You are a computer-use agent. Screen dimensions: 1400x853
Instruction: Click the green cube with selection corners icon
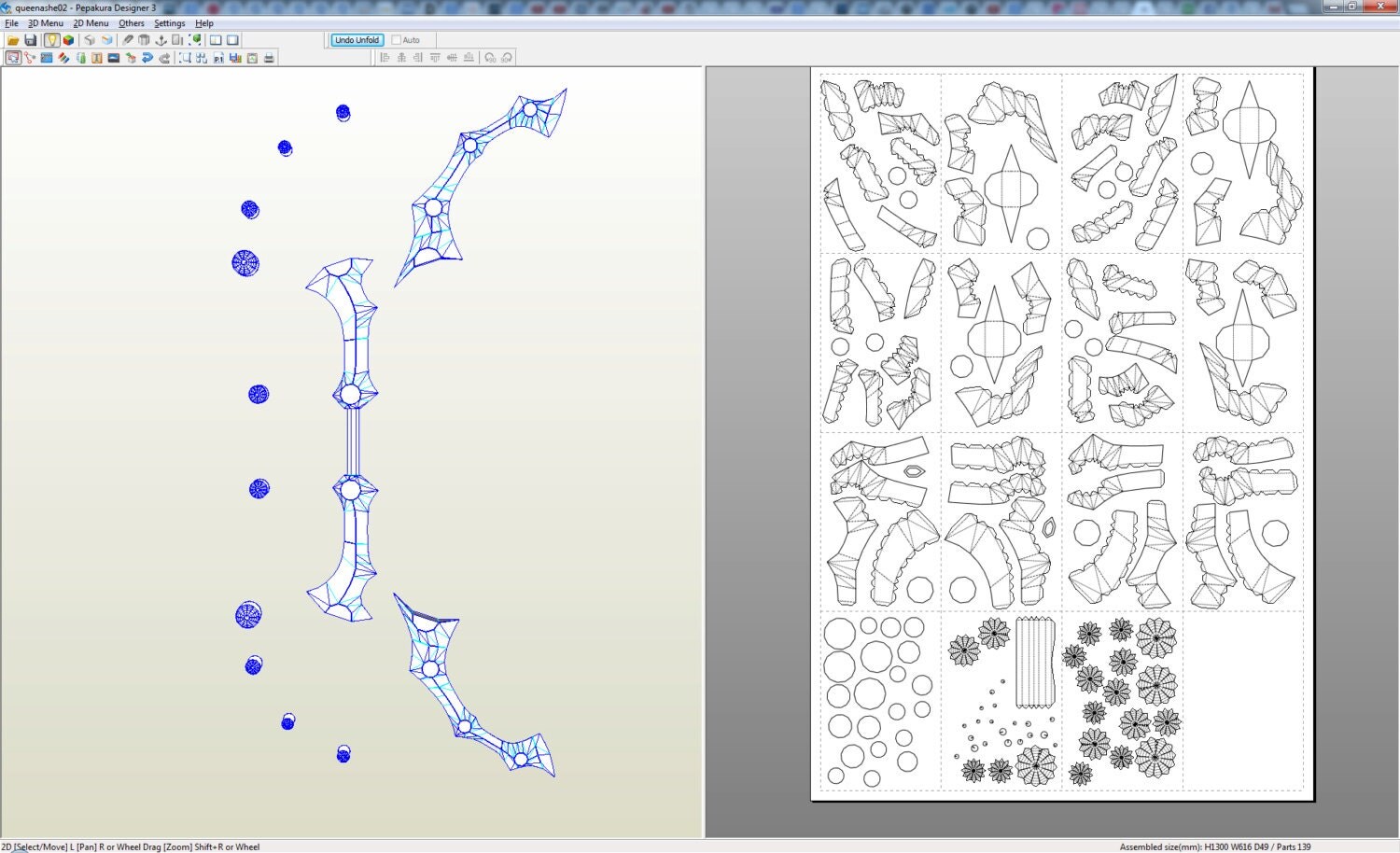[x=195, y=40]
